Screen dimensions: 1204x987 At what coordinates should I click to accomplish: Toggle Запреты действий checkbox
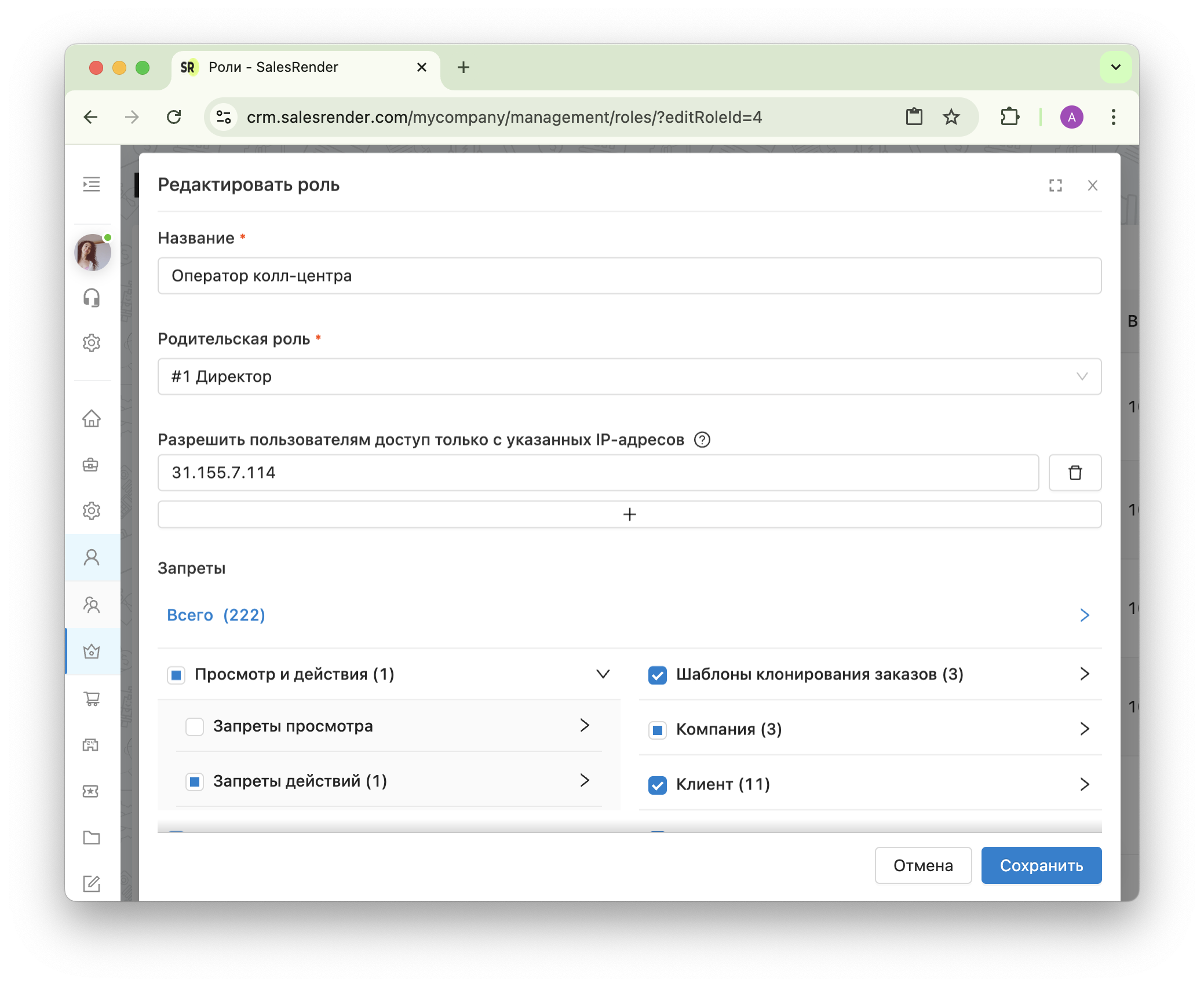click(195, 782)
